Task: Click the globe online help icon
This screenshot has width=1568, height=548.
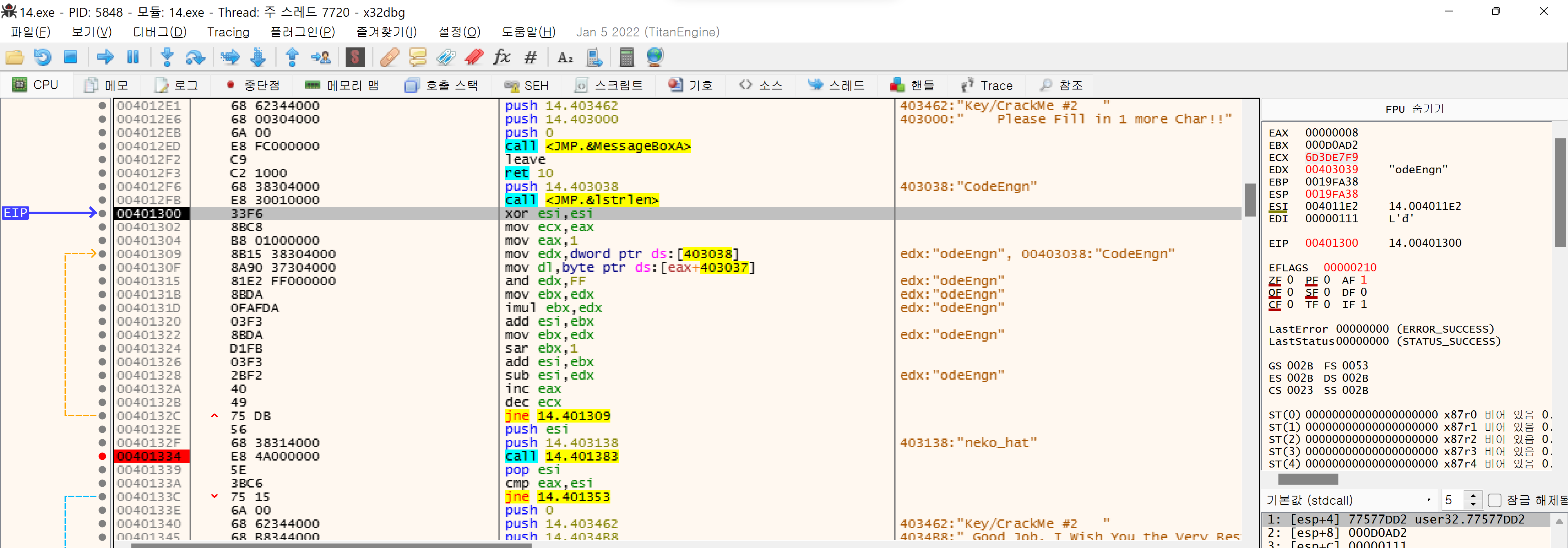Action: tap(655, 57)
